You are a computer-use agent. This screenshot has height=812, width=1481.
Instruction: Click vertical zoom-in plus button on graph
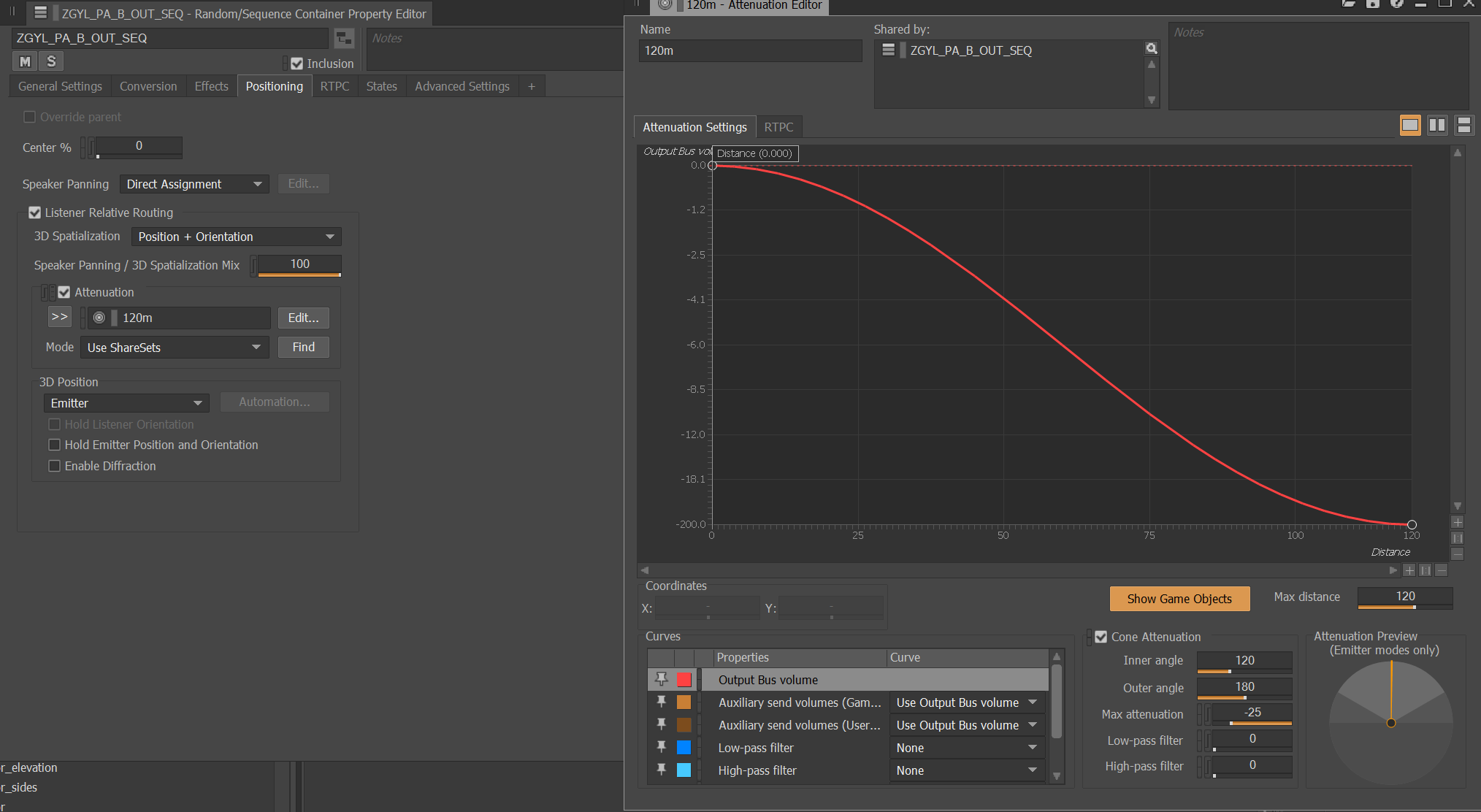[1458, 522]
